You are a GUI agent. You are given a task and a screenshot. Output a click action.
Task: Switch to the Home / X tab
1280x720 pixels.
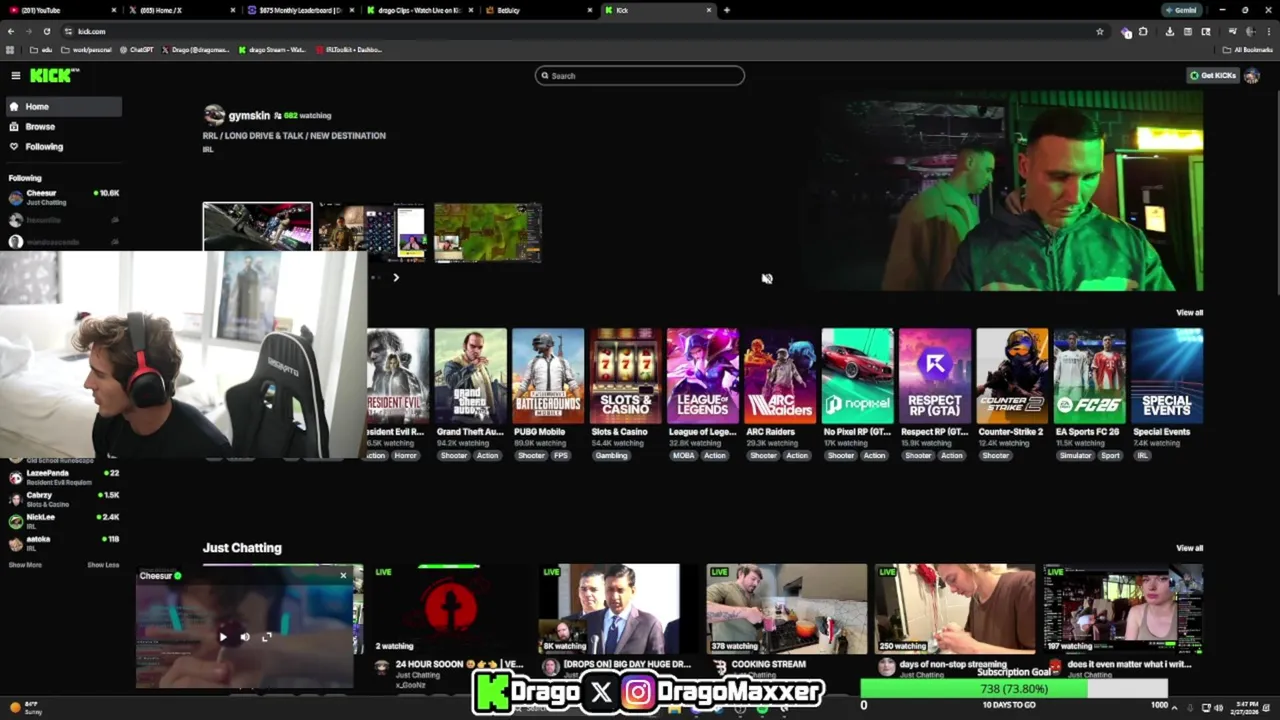[180, 10]
